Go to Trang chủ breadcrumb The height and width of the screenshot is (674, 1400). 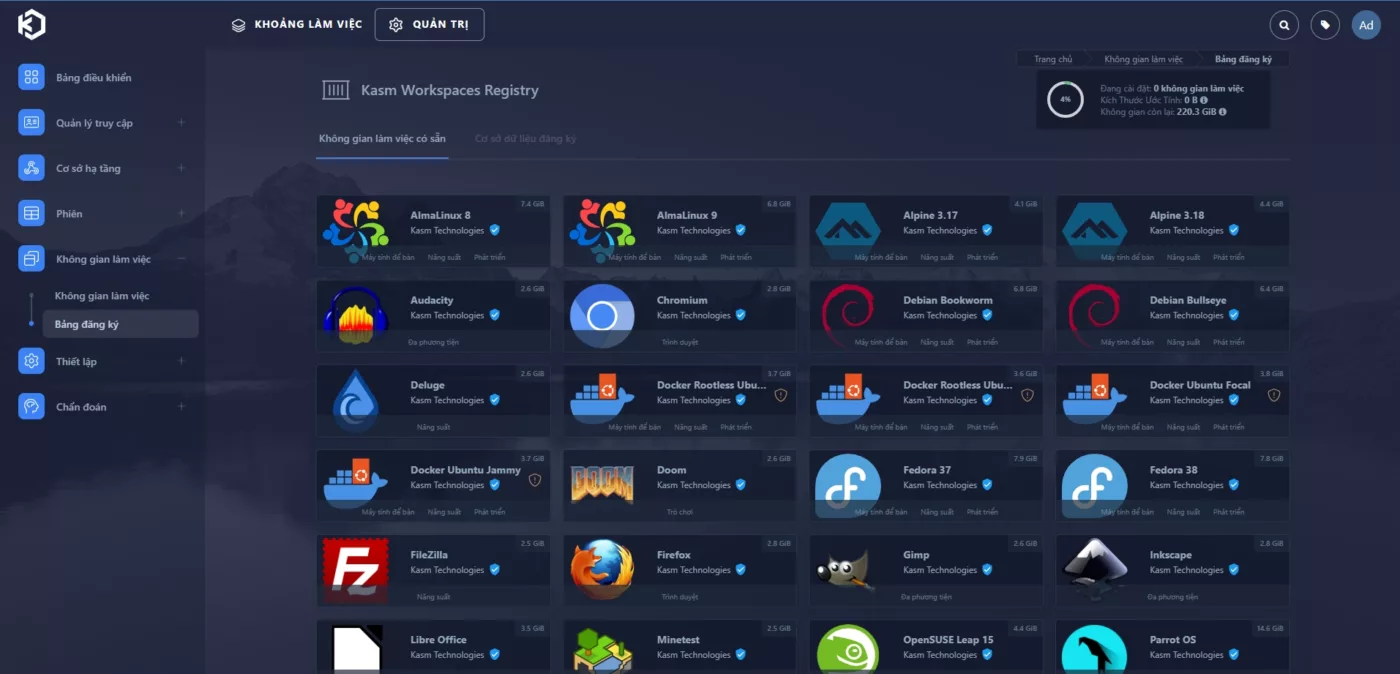tap(1053, 59)
